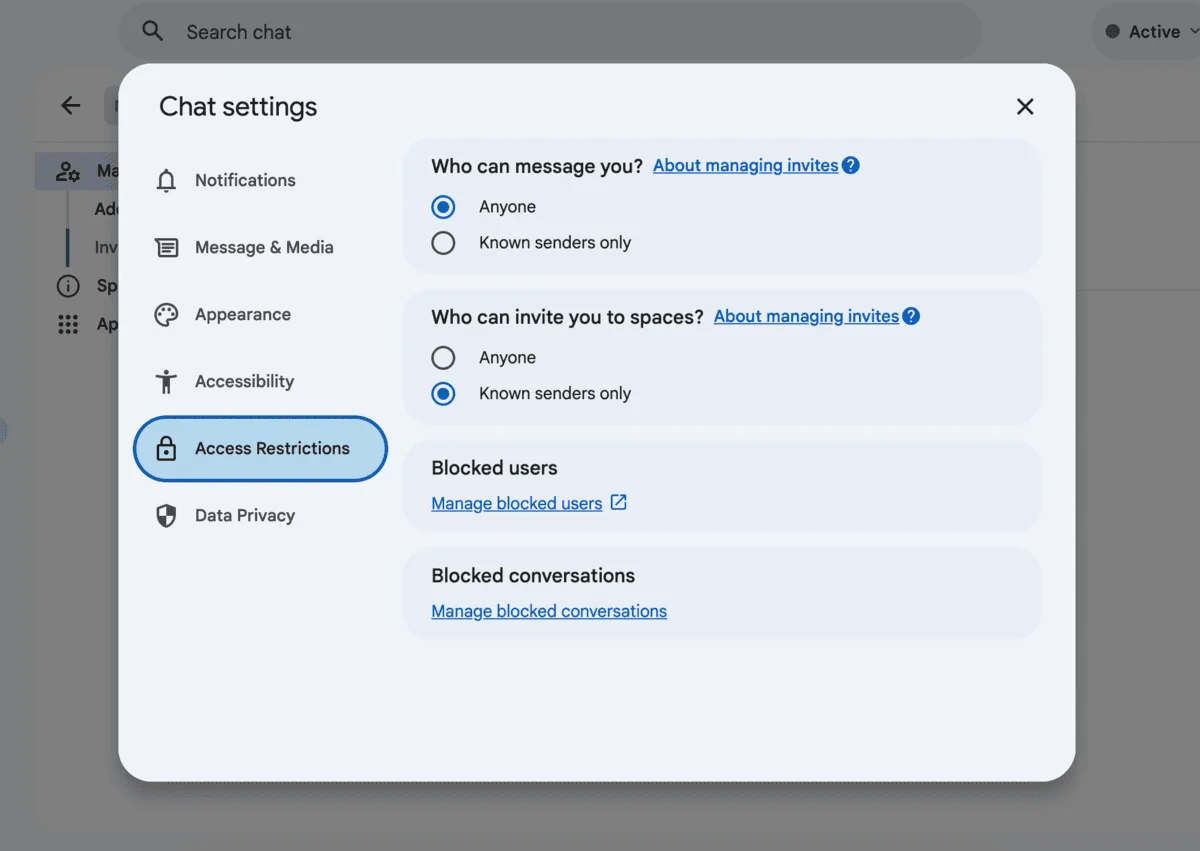Select Anyone for space invites
Screen dimensions: 1200x851
tap(443, 357)
